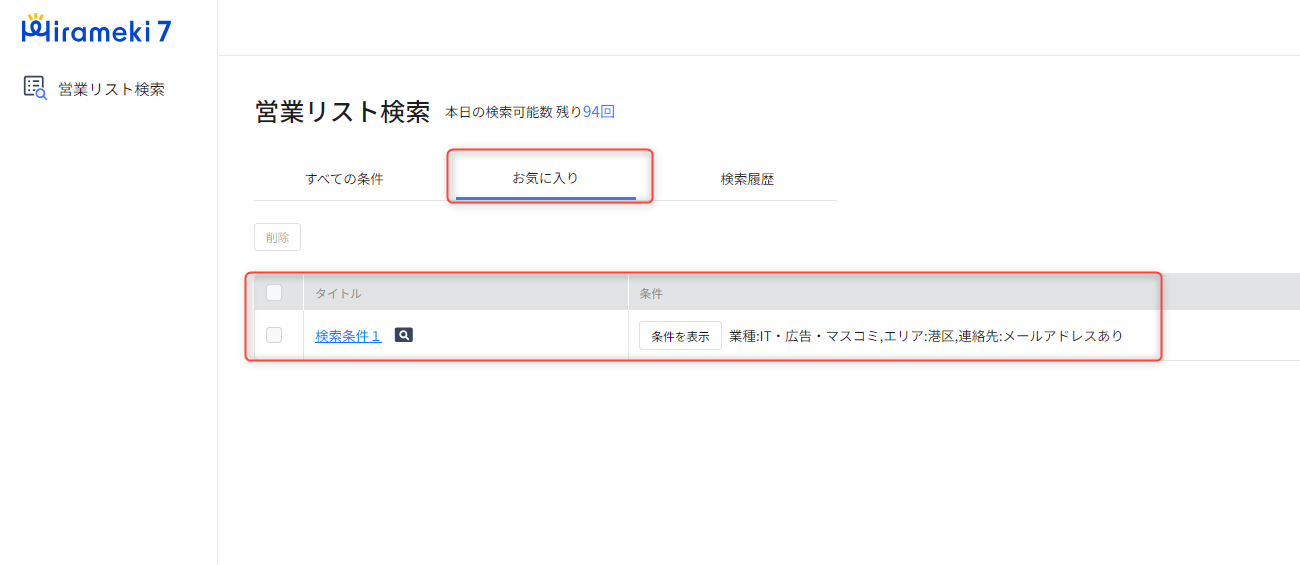
Task: Select the お気に入り tab
Action: click(545, 178)
